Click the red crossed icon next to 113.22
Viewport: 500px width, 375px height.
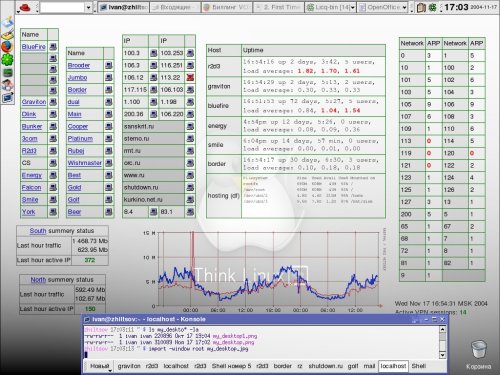tap(190, 77)
